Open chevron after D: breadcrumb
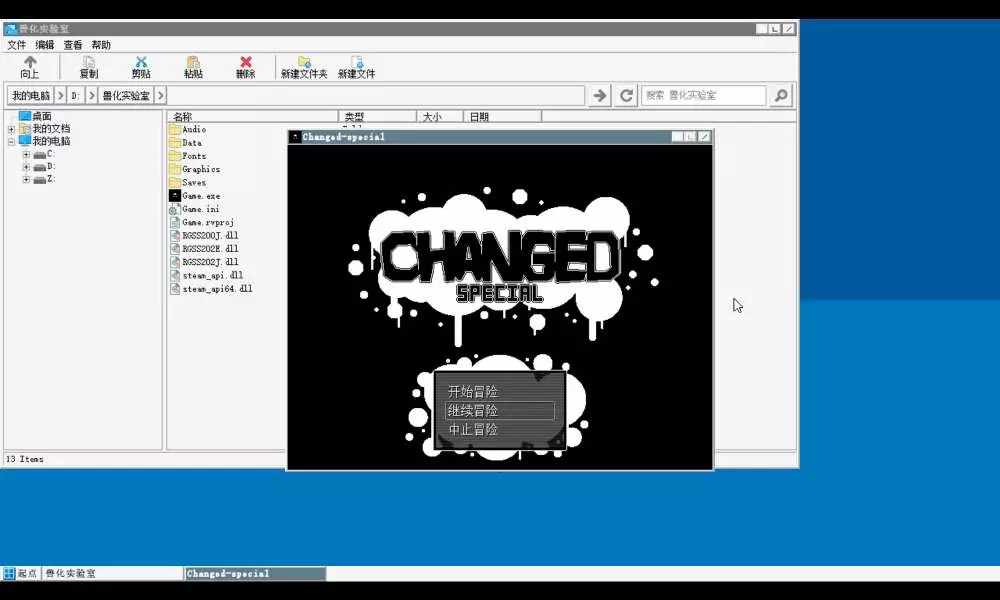Image resolution: width=1000 pixels, height=600 pixels. [92, 96]
